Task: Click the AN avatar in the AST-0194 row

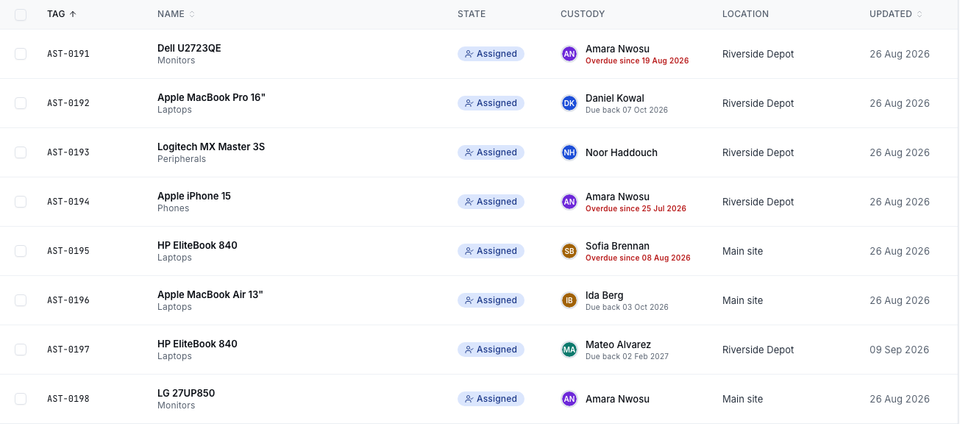Action: point(569,201)
